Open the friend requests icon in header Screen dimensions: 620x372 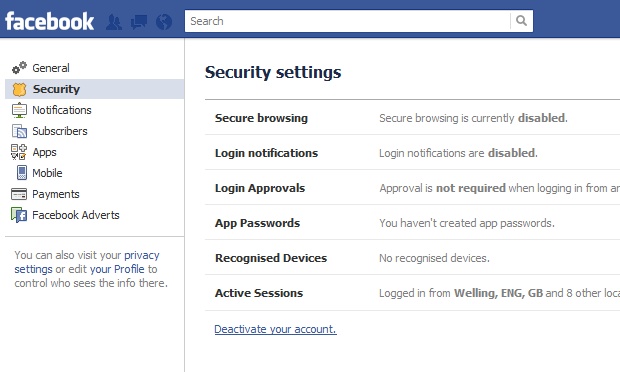point(114,22)
